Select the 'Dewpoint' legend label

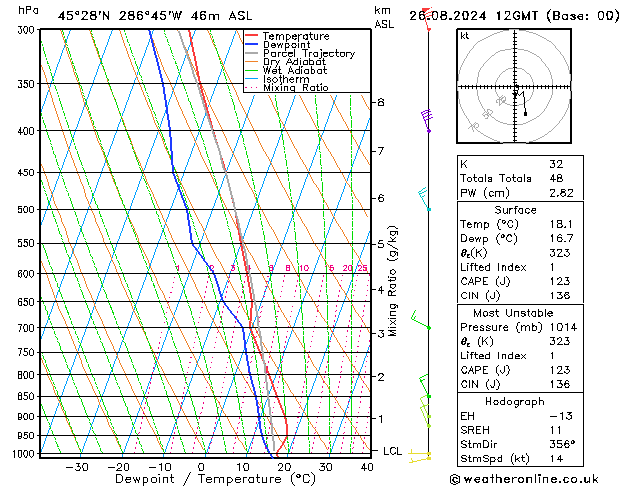286,45
